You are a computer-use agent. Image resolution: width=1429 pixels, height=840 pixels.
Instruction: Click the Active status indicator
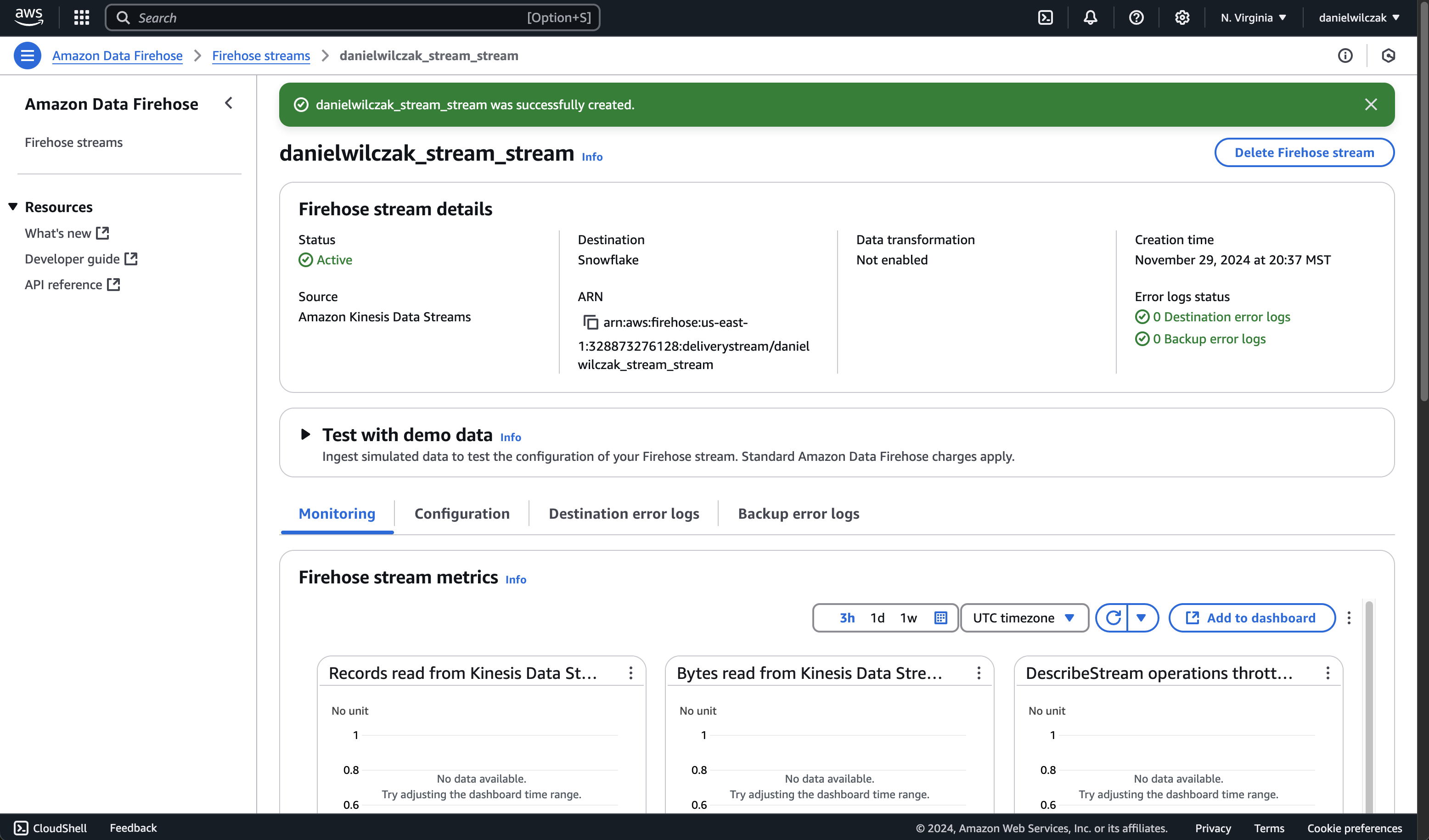[326, 260]
